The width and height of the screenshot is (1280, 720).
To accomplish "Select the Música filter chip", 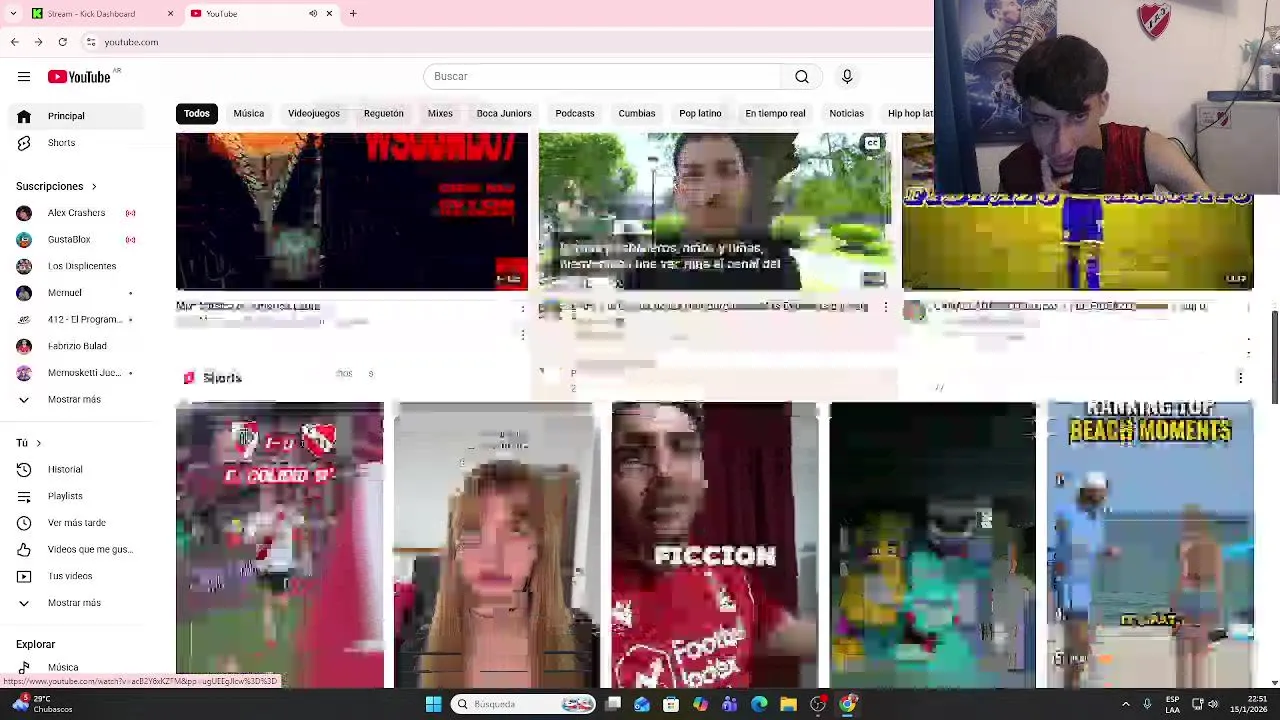I will tap(249, 114).
